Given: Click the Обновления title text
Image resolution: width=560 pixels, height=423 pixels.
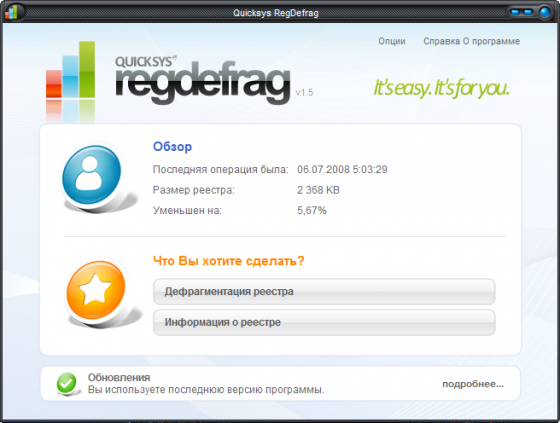Looking at the screenshot, I should pyautogui.click(x=119, y=377).
